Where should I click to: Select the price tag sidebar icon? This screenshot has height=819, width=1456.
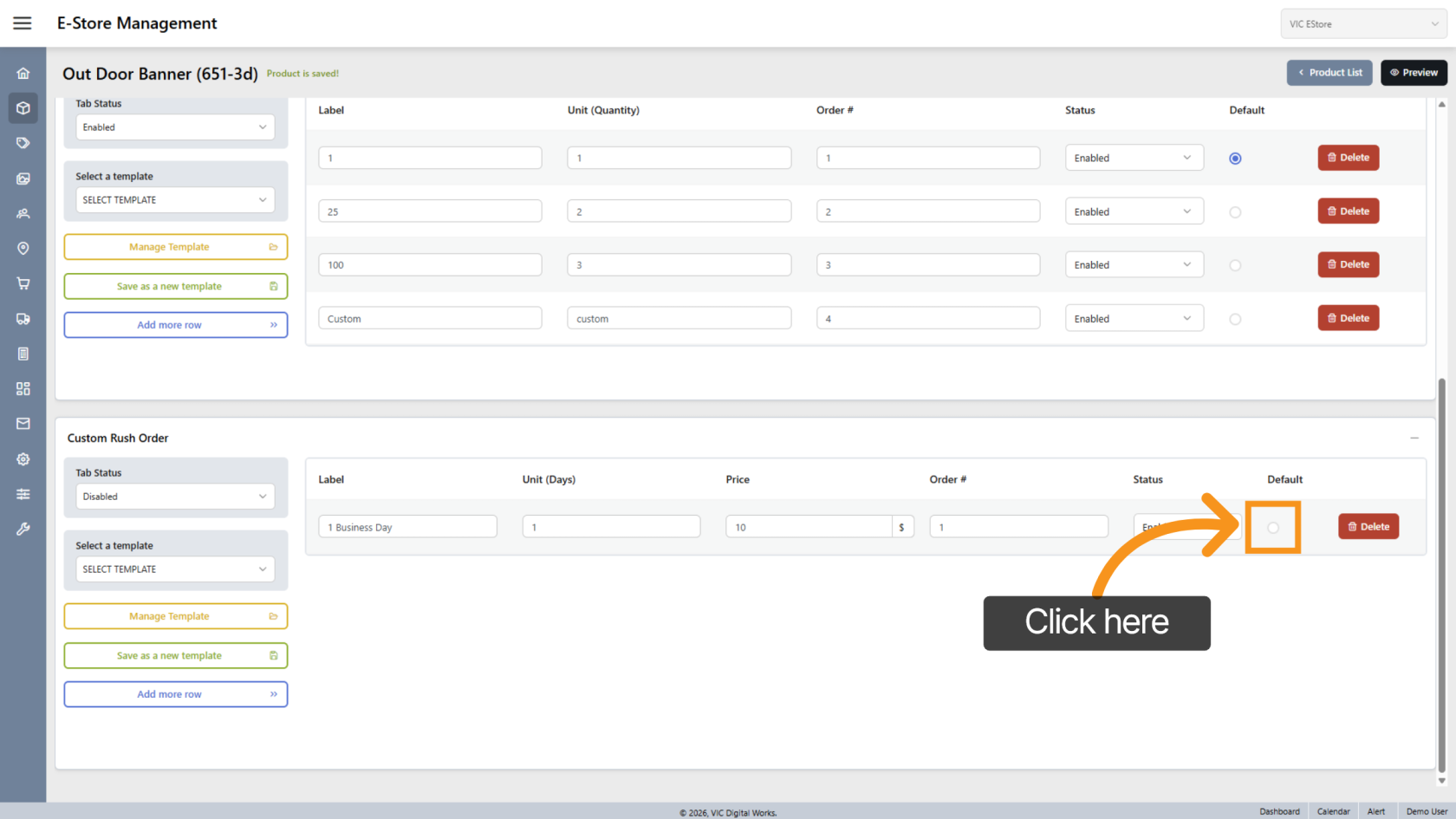pyautogui.click(x=23, y=143)
